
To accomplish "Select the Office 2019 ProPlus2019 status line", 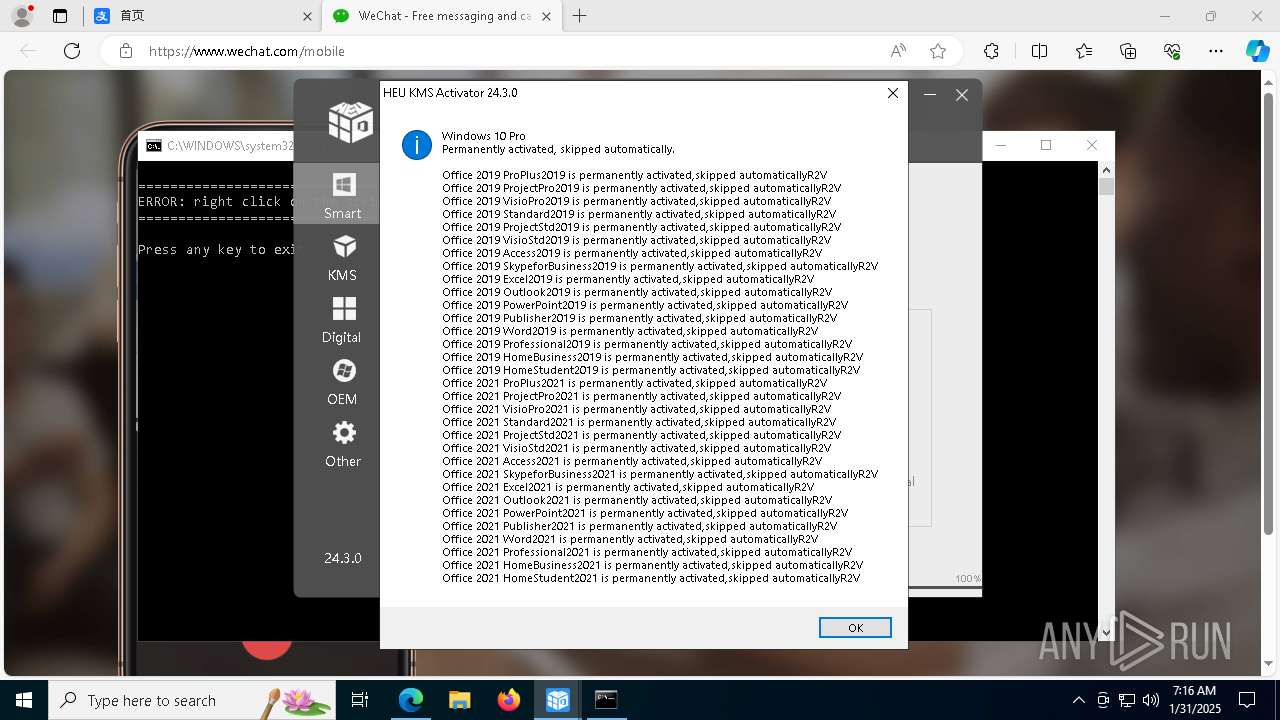I will (x=635, y=175).
